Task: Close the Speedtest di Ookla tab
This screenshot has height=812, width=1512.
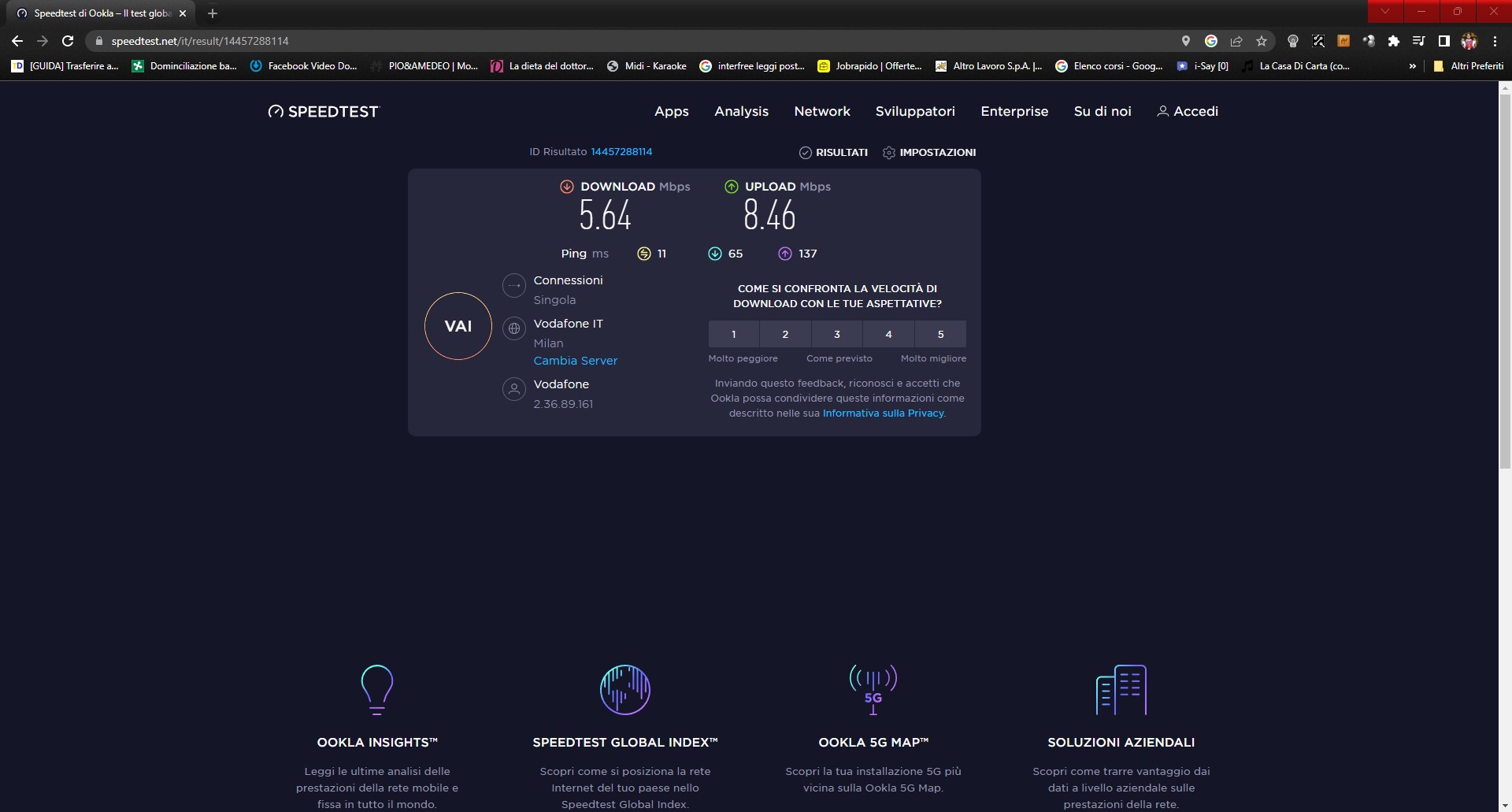Action: (183, 13)
